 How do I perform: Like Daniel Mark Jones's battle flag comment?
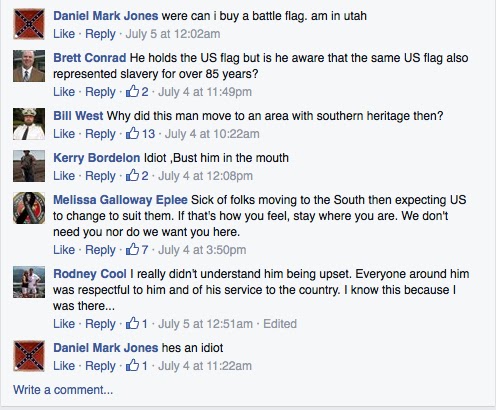64,34
